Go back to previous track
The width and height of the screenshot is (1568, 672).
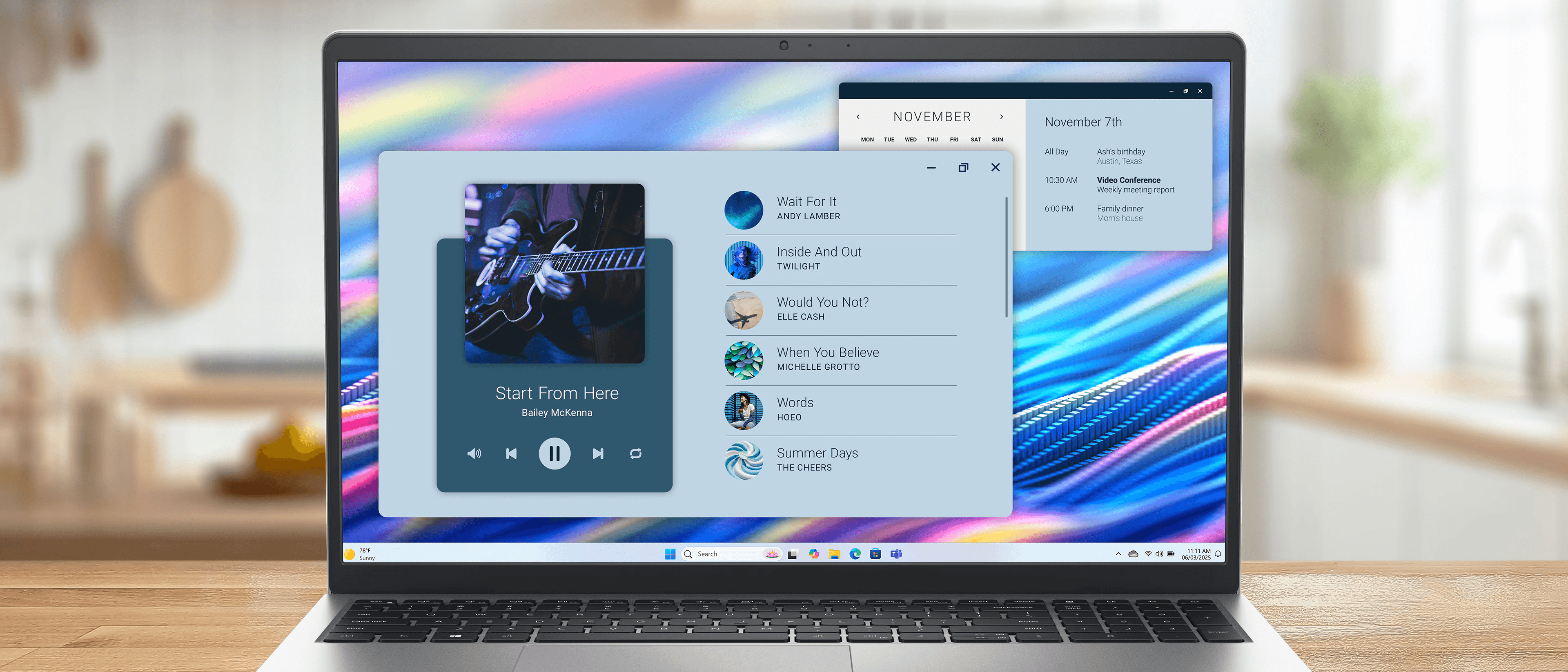click(511, 453)
